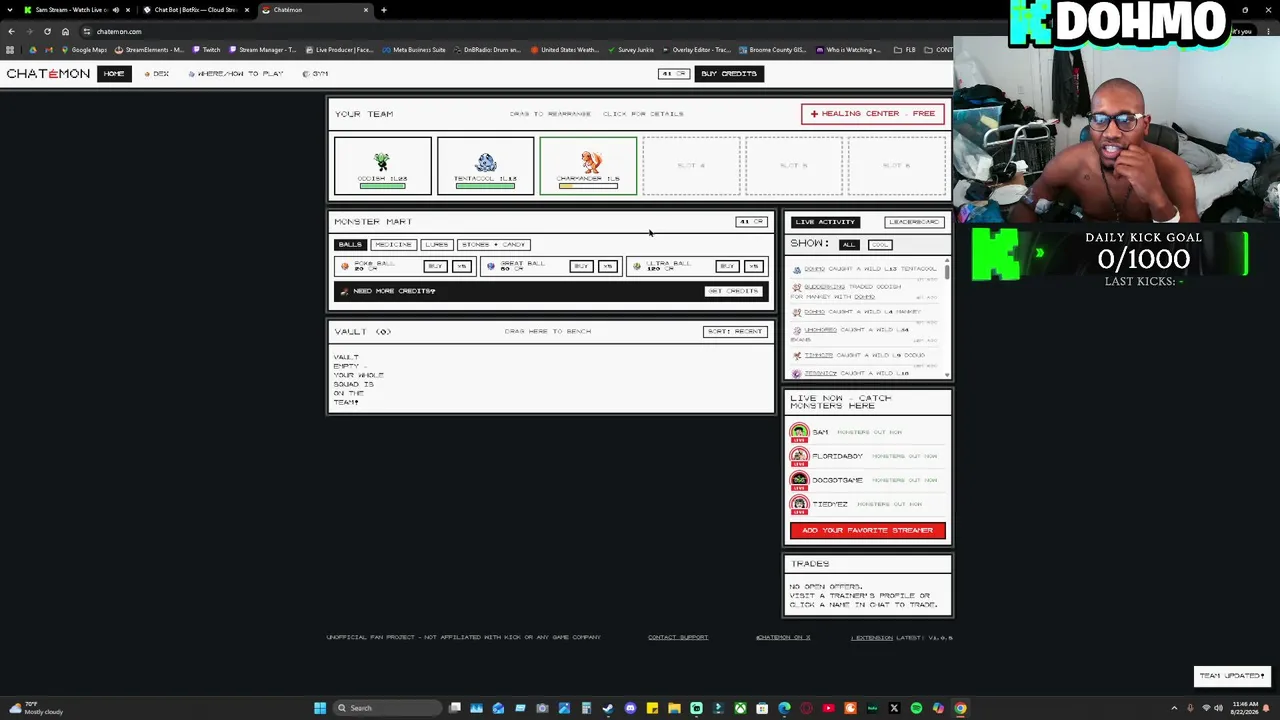Switch to Chat Bot BotRix browser tab
This screenshot has height=720, width=1280.
point(195,10)
